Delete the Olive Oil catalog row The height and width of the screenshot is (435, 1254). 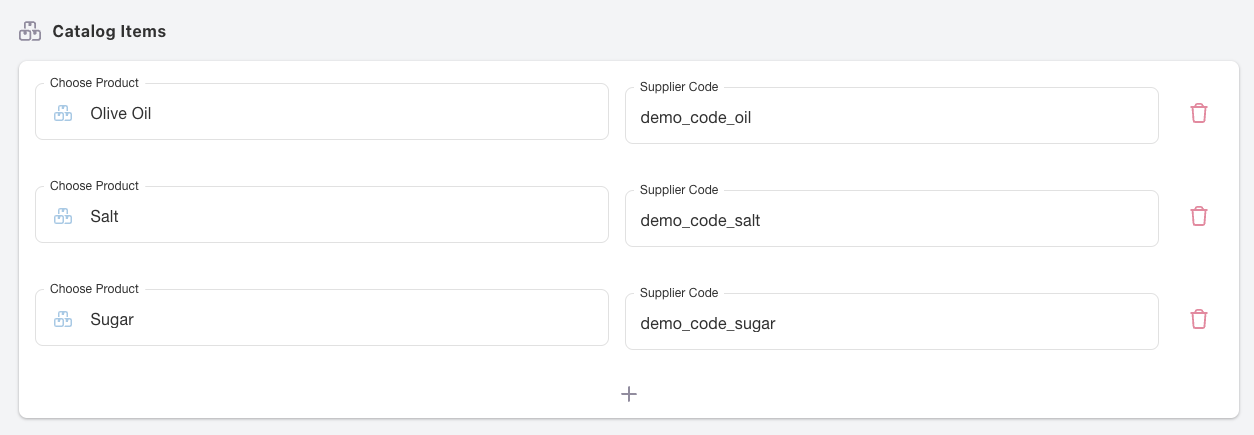tap(1199, 113)
